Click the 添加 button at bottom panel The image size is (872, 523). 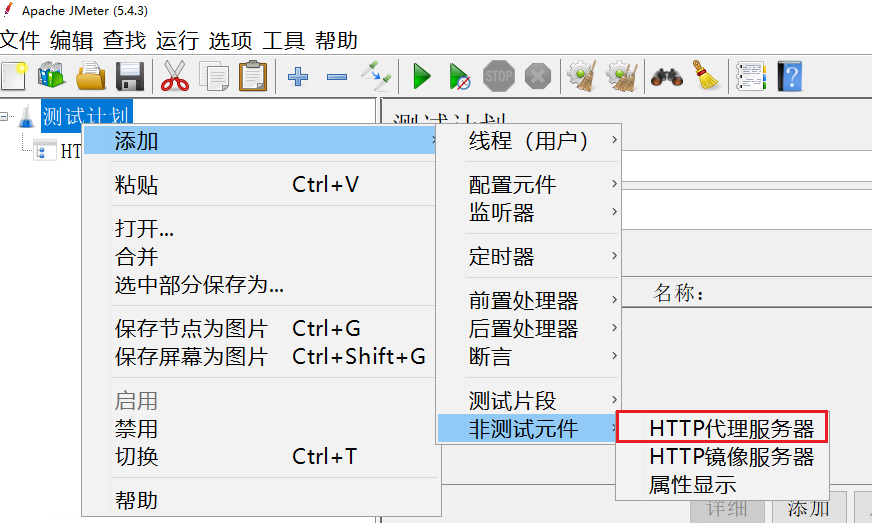[x=808, y=507]
